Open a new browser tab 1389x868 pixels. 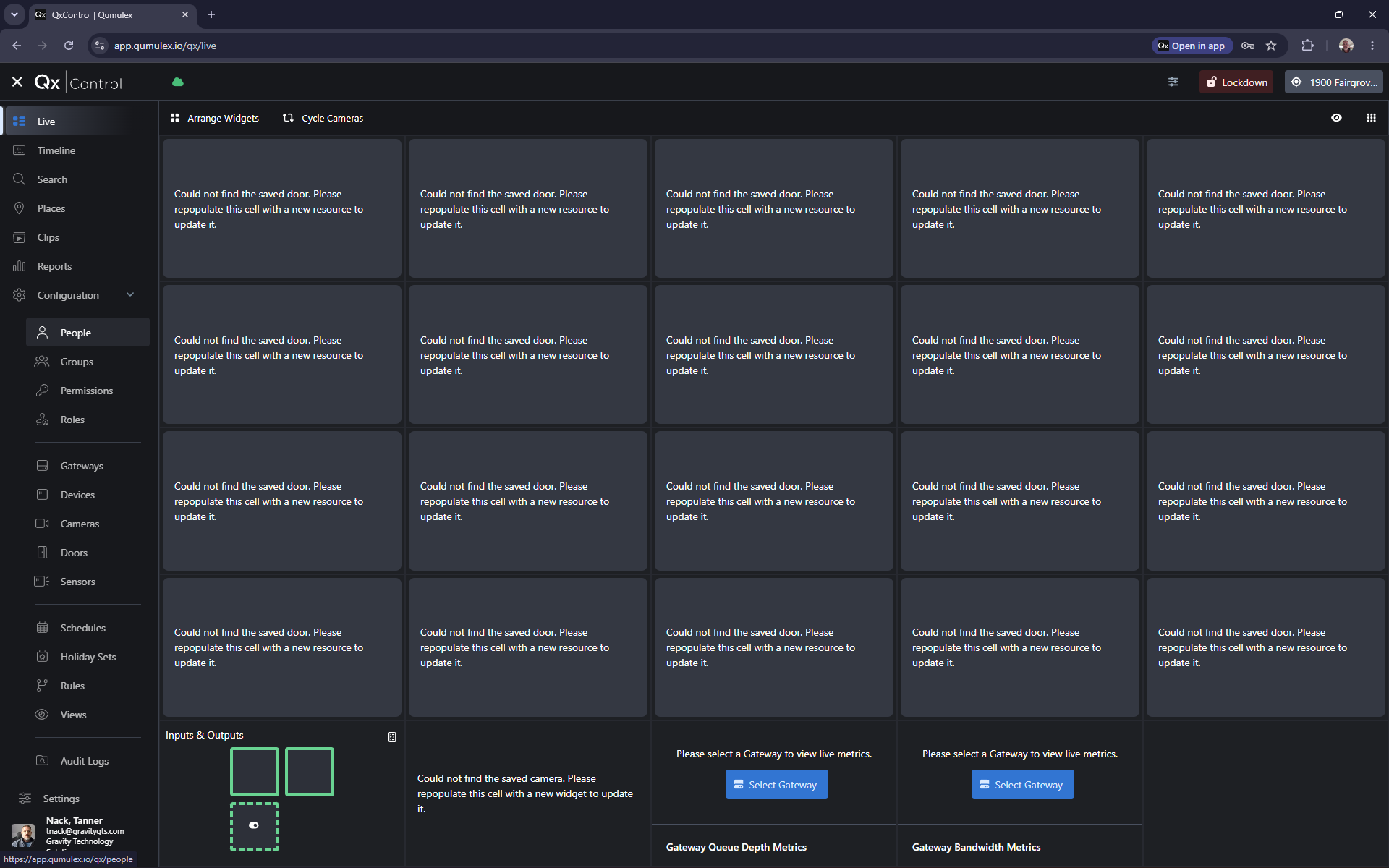click(x=211, y=14)
